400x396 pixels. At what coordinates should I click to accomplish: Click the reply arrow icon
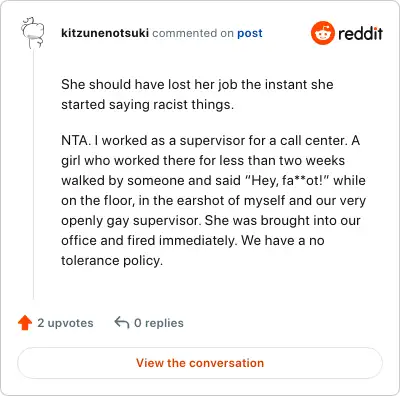[122, 323]
